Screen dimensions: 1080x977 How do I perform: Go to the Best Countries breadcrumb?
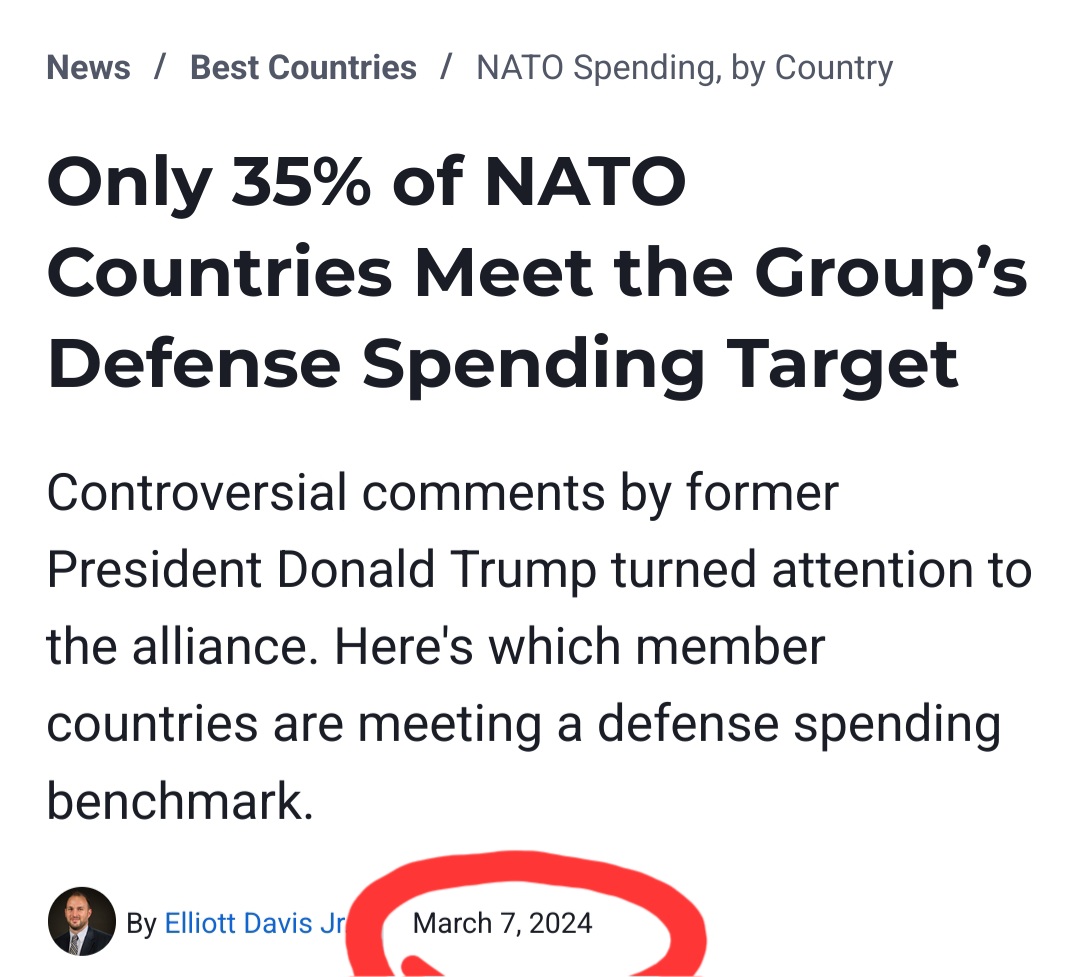303,68
